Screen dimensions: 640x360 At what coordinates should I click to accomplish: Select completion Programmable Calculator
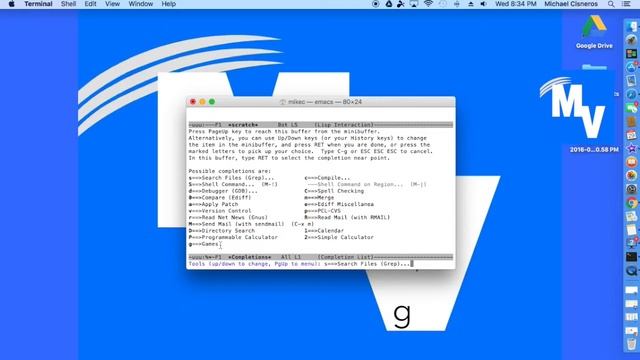pos(233,237)
